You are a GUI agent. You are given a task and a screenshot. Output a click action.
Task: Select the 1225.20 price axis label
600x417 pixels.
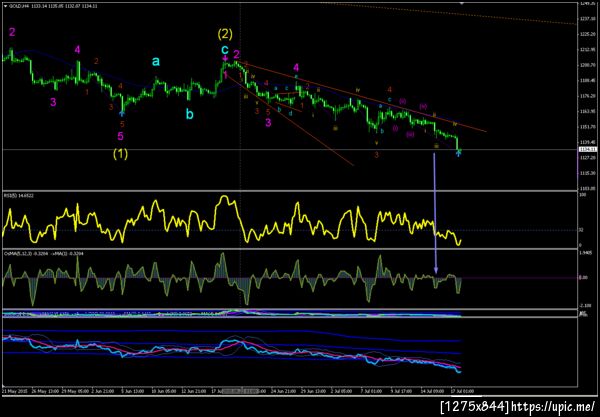point(587,34)
